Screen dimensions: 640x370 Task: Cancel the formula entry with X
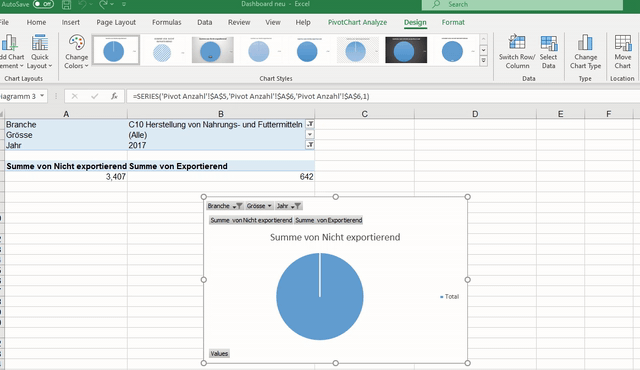[74, 96]
